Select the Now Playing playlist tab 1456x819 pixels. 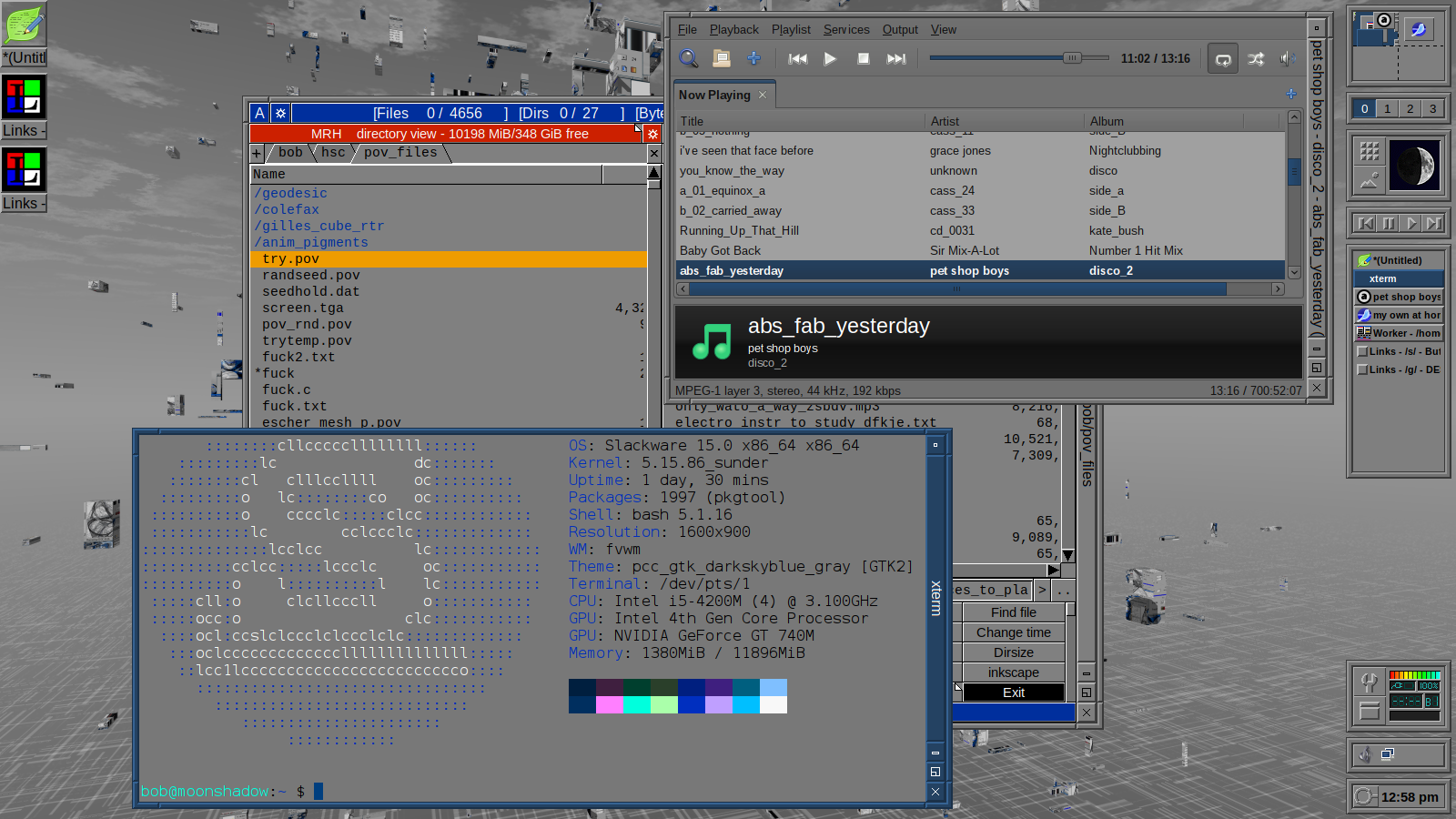(x=714, y=95)
